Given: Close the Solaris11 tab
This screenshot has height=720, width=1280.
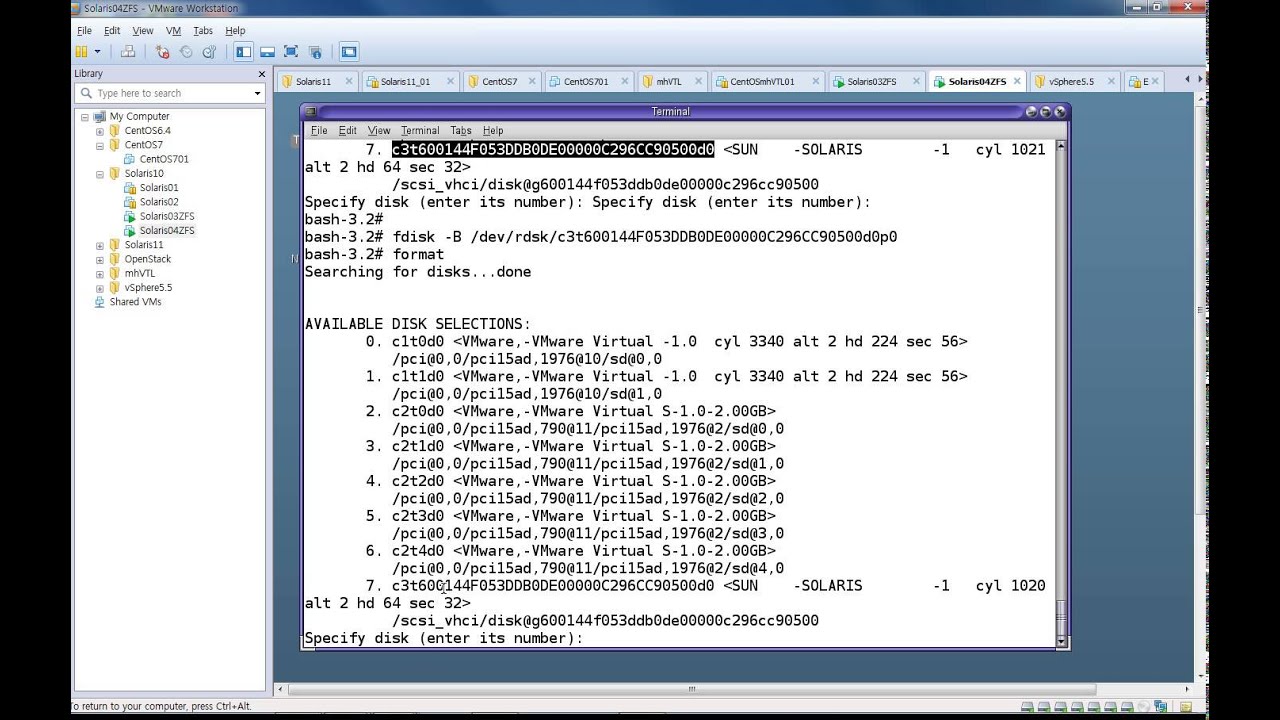Looking at the screenshot, I should 349,82.
